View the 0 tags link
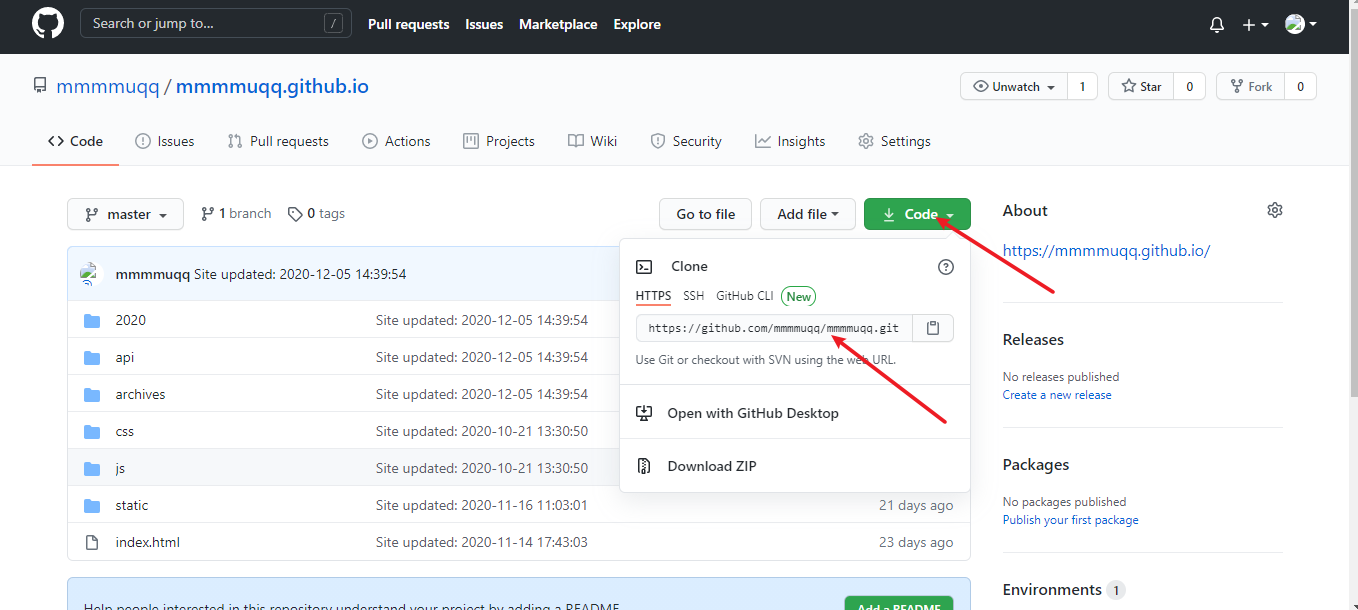The width and height of the screenshot is (1358, 610). (x=316, y=213)
